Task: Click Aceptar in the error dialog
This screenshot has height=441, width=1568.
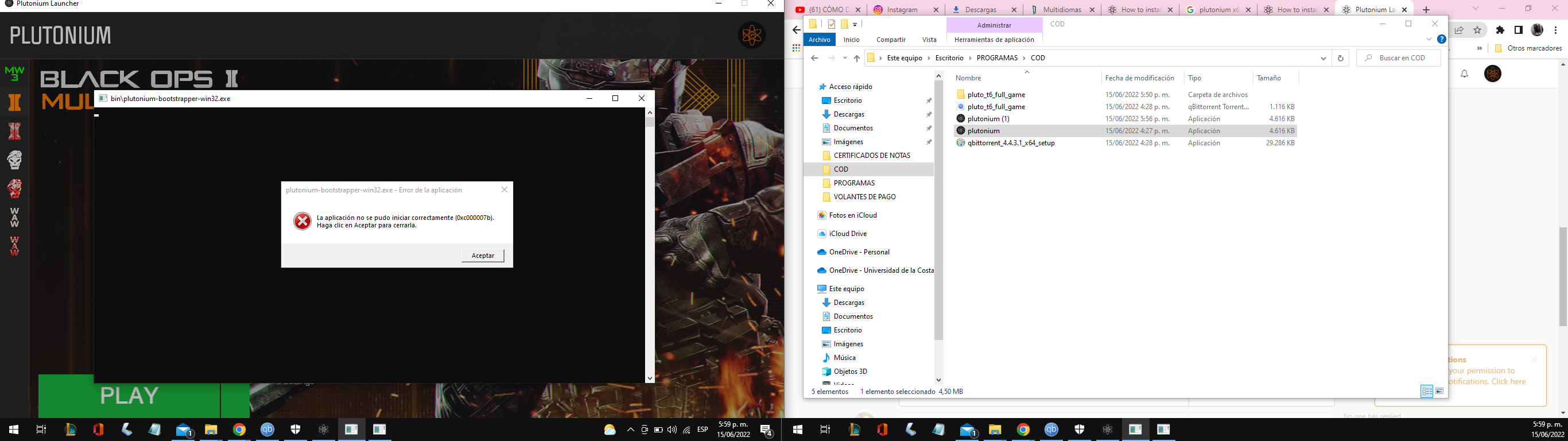Action: point(483,255)
